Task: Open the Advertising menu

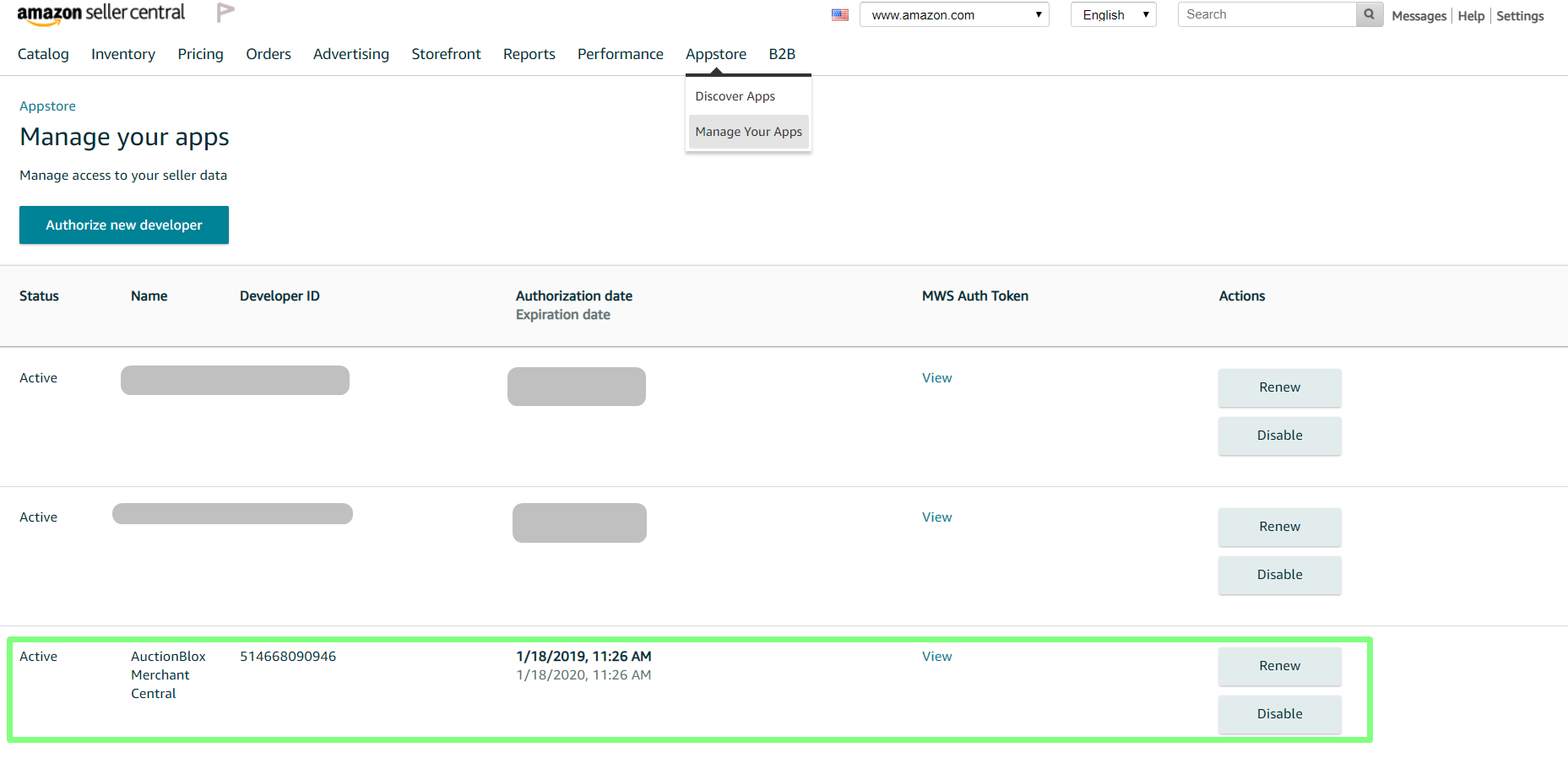Action: tap(351, 54)
